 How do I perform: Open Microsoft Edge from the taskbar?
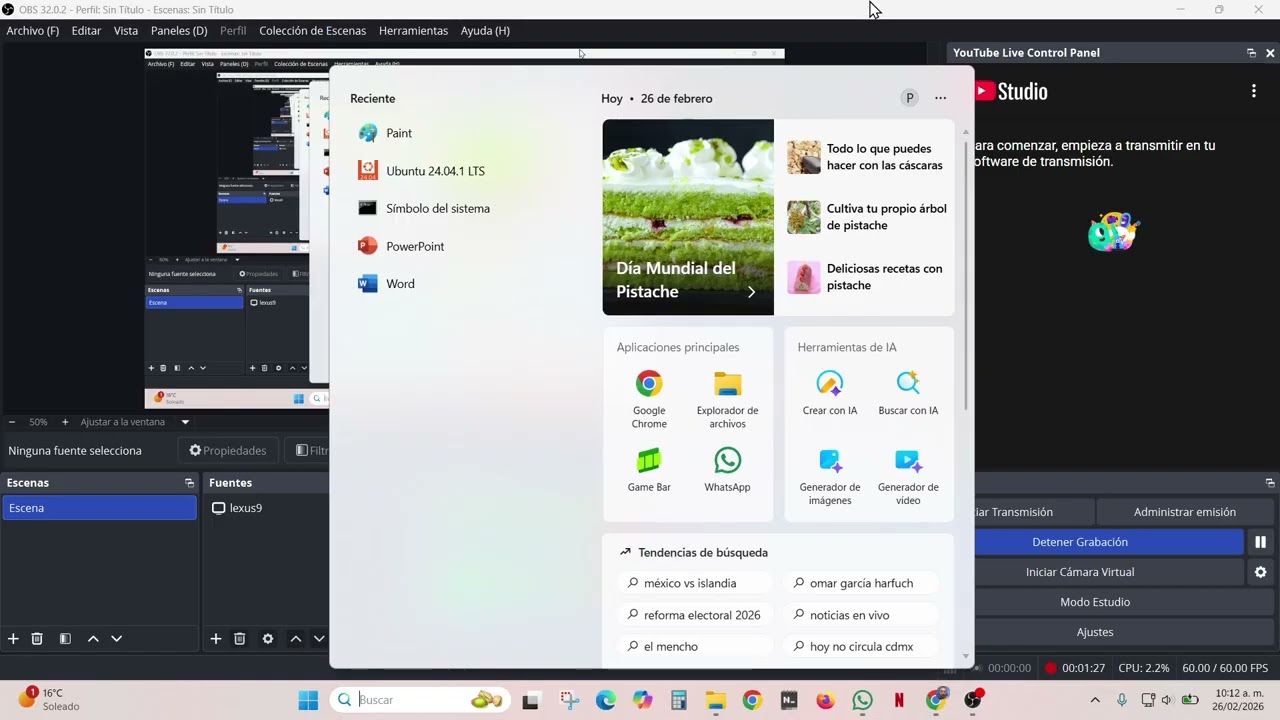click(x=606, y=700)
